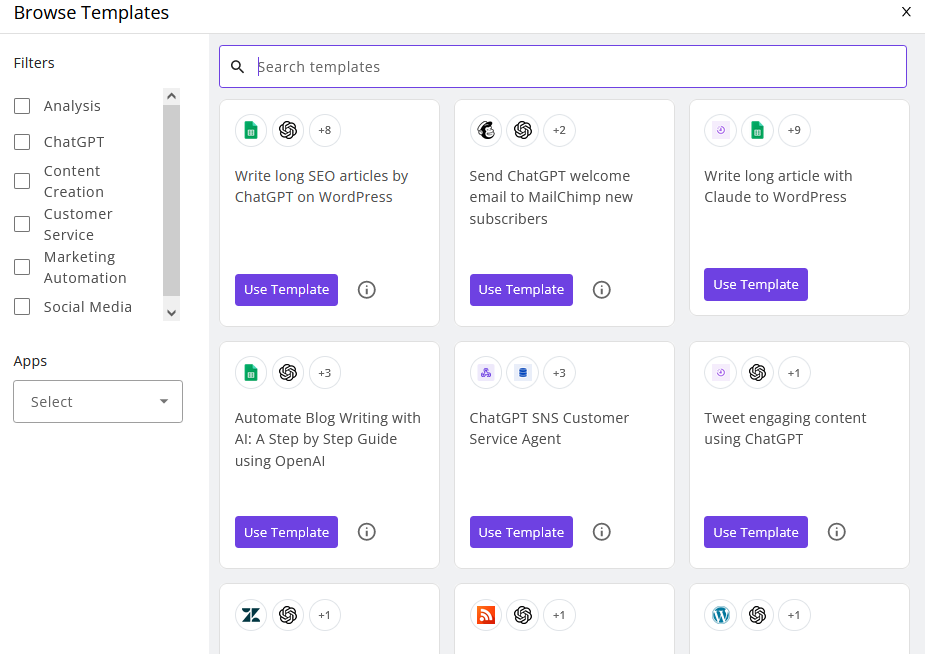Viewport: 925px width, 654px height.
Task: Click the +3 badge on Automate Blog Writing card
Action: pos(324,373)
